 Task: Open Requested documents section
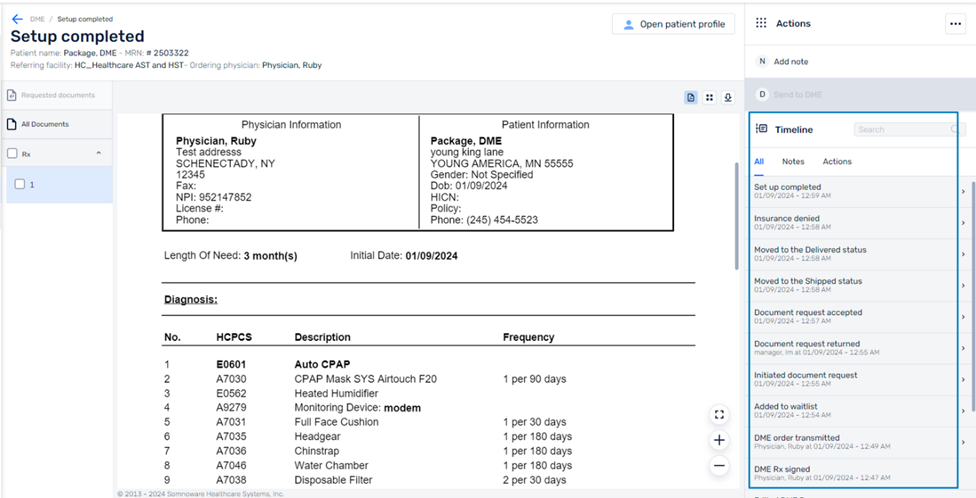(x=57, y=95)
